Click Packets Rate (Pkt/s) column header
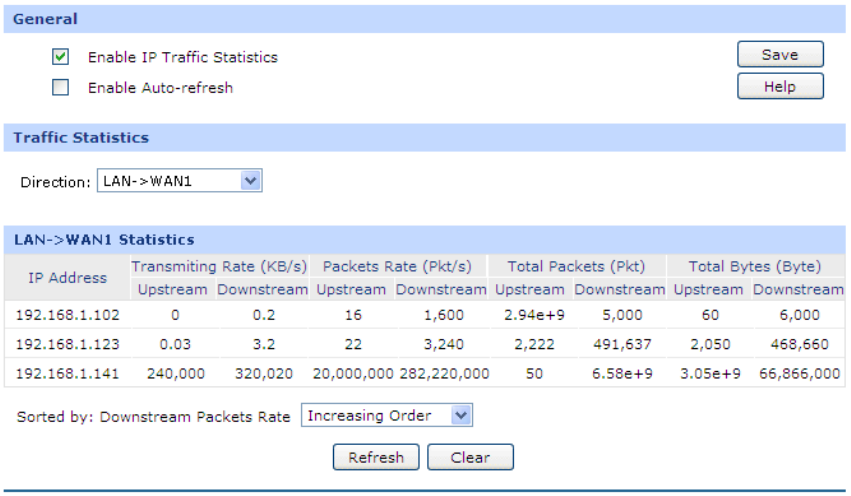 click(x=399, y=266)
